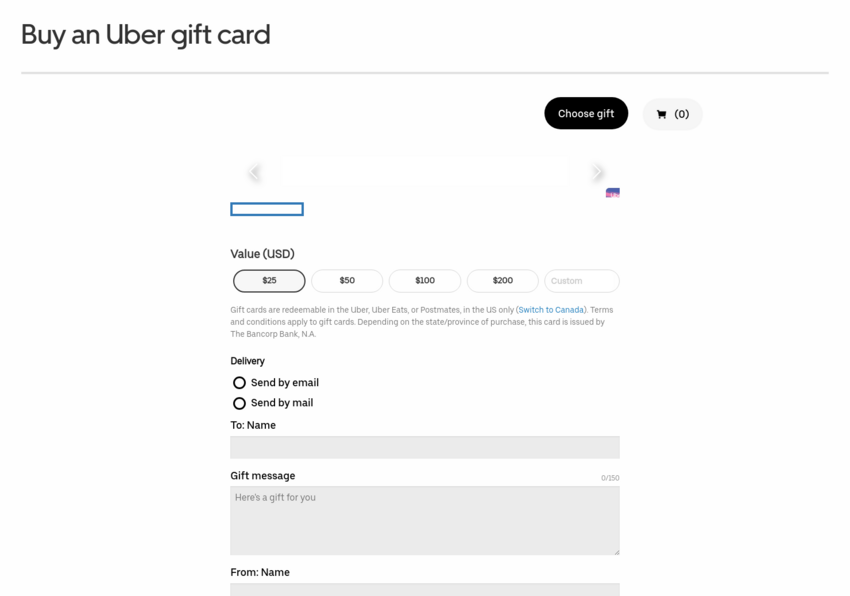850x596 pixels.
Task: Click the Gift message text area
Action: click(x=425, y=521)
